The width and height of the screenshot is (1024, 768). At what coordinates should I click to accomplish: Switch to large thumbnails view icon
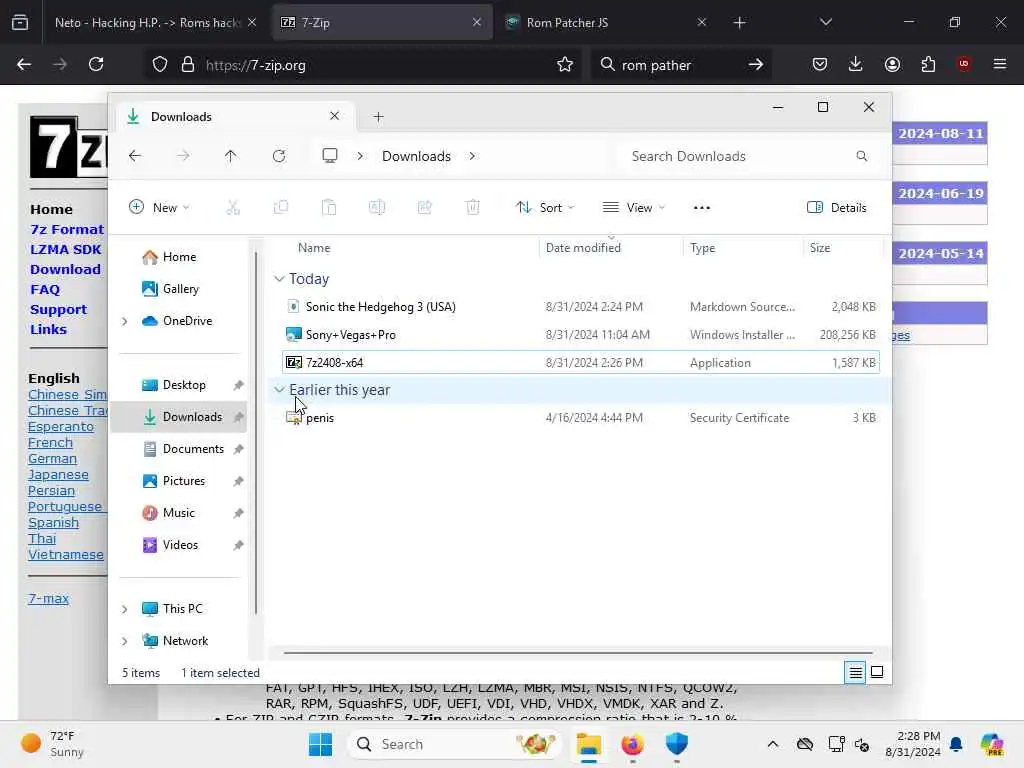click(x=877, y=672)
